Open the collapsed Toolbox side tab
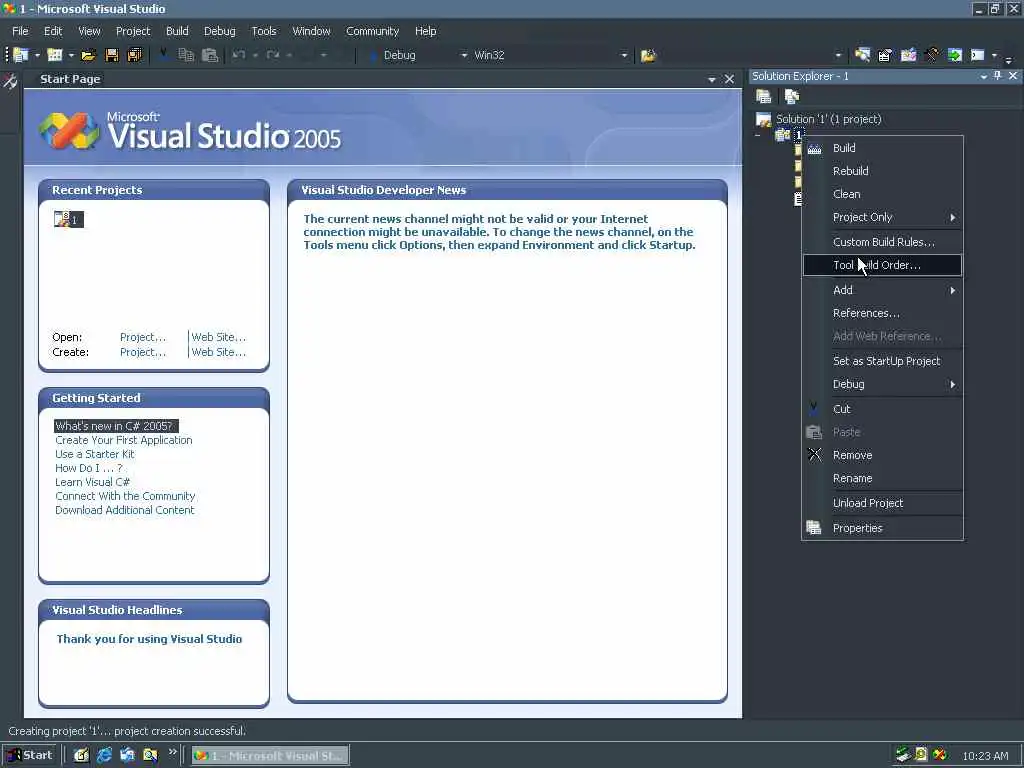The width and height of the screenshot is (1024, 768). (10, 82)
